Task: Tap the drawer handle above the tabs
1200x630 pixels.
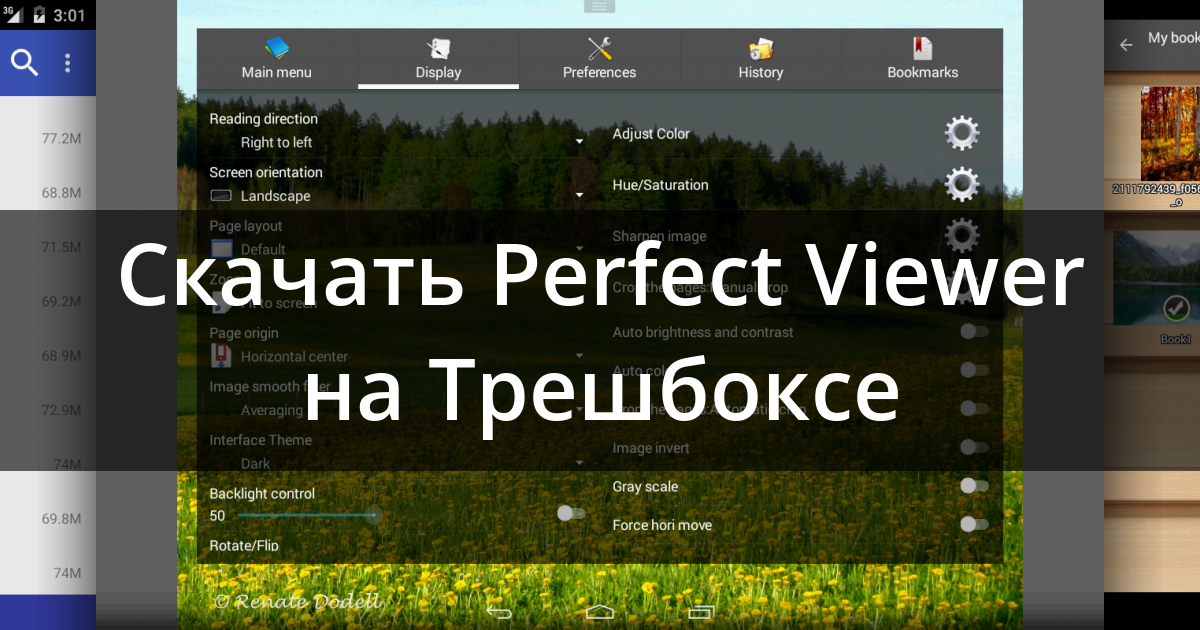Action: click(x=599, y=6)
